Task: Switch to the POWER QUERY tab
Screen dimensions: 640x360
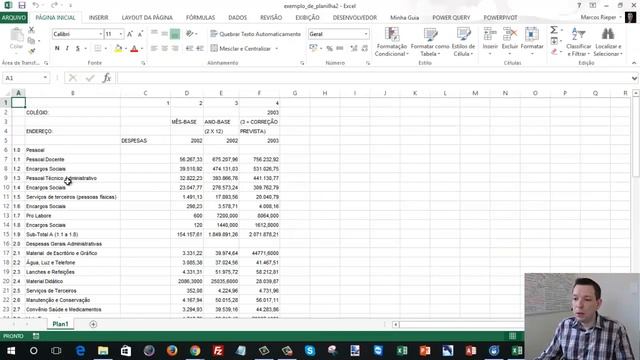Action: (x=451, y=18)
